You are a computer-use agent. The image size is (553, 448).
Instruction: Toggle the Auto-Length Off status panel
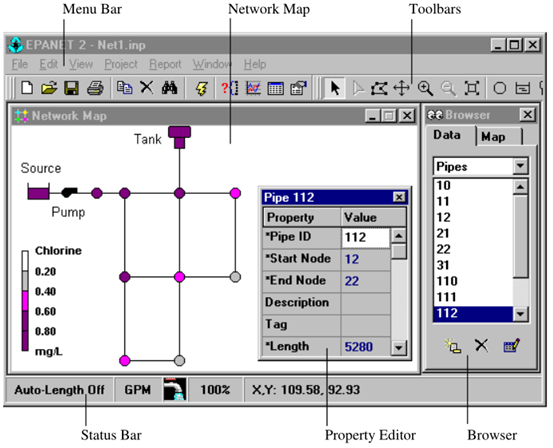pyautogui.click(x=60, y=390)
